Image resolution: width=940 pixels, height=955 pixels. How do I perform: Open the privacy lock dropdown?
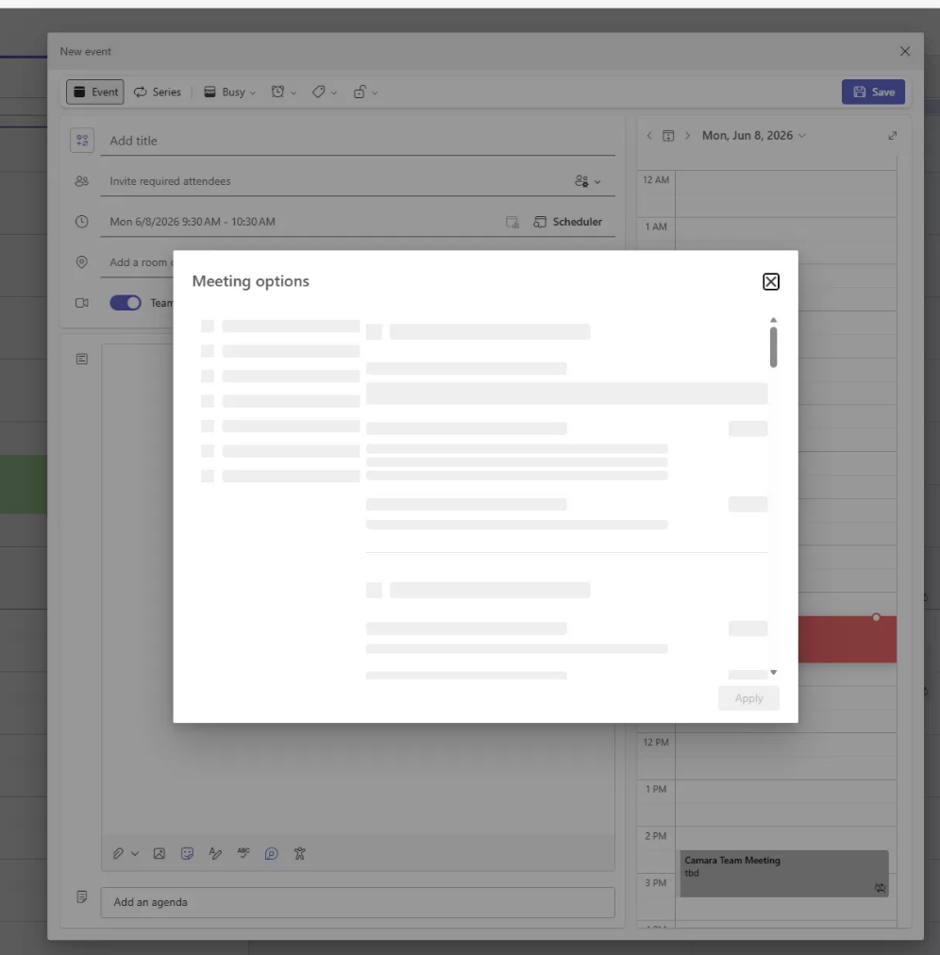[365, 92]
